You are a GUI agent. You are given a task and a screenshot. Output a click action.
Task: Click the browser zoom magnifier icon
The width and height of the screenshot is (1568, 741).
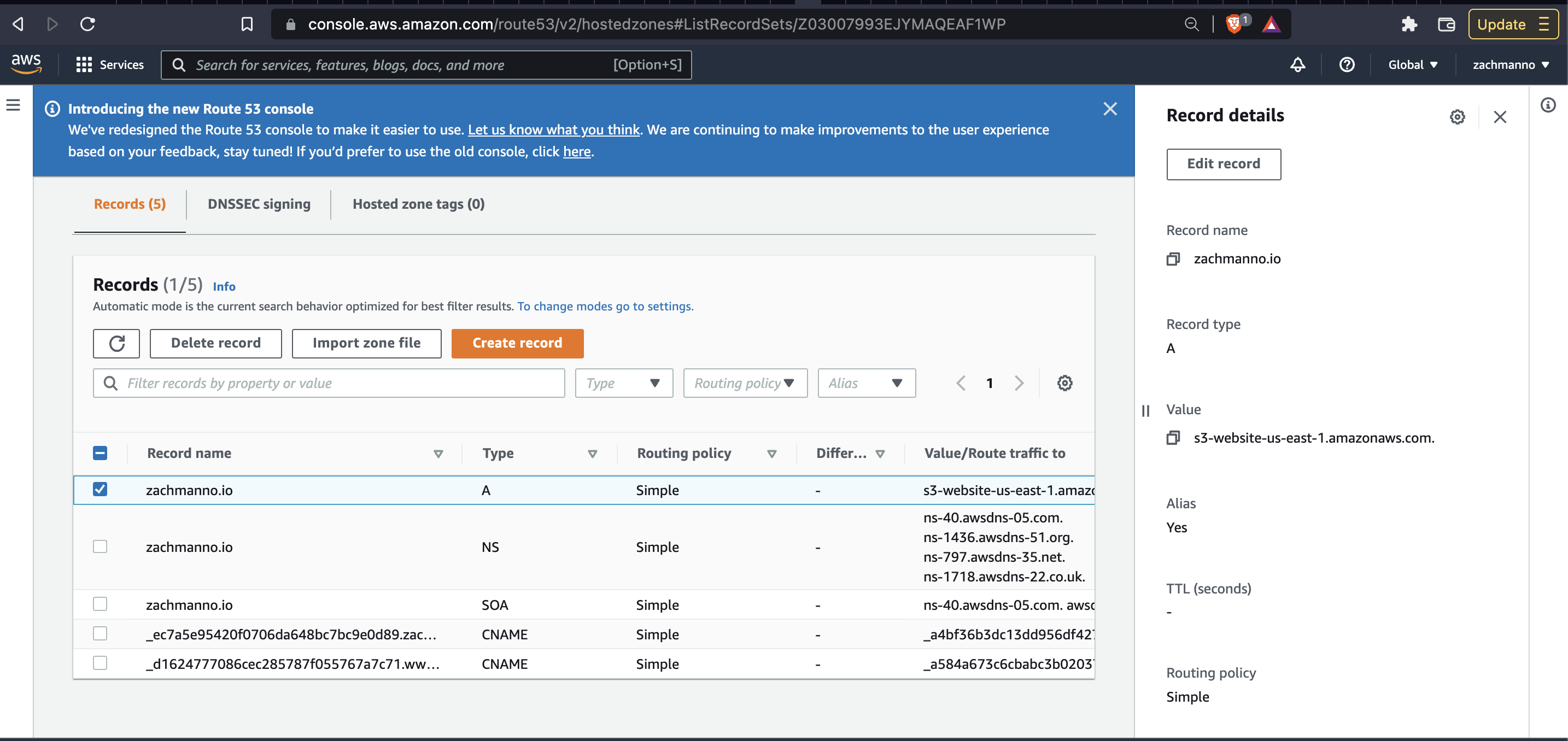coord(1191,25)
